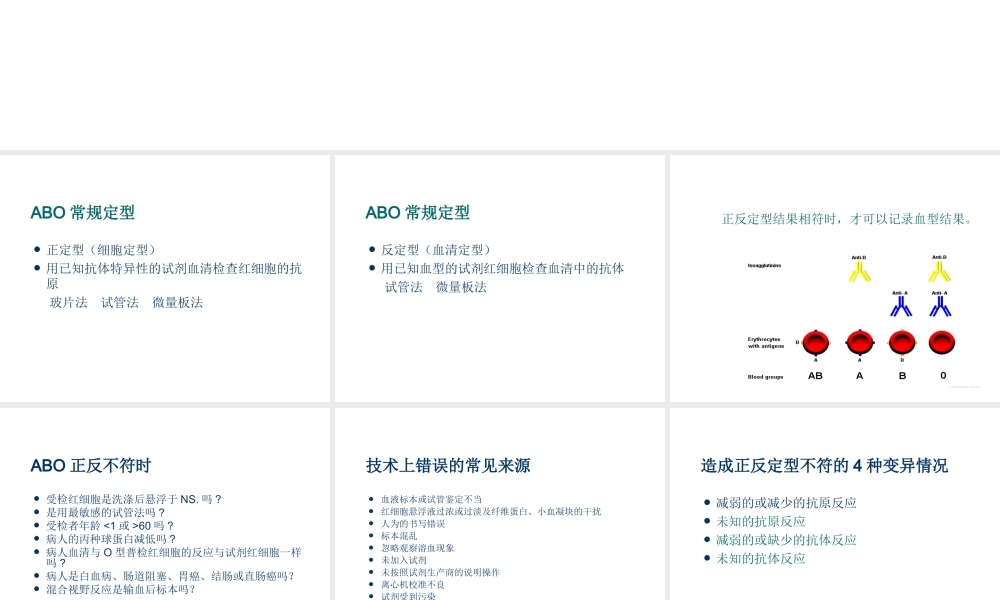Click the Isoagglutinins label

[x=764, y=266]
